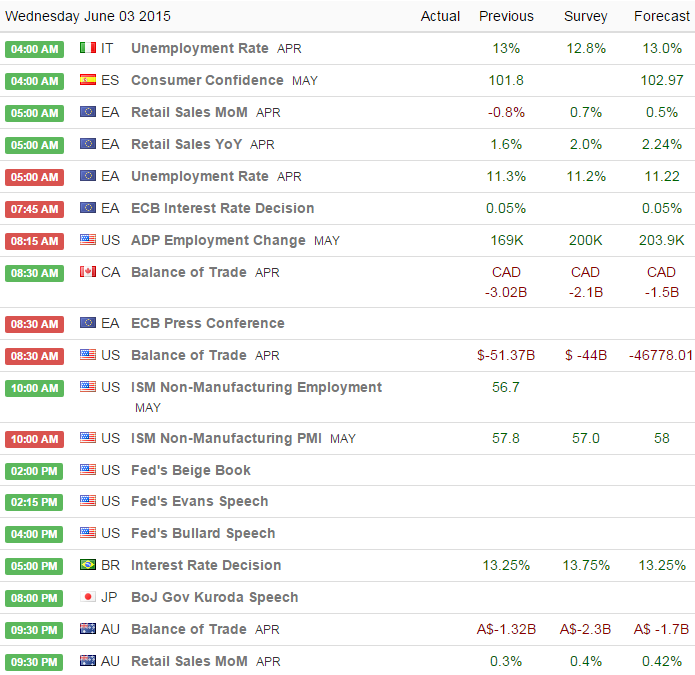Click the Japan flag icon
This screenshot has height=675, width=695.
[87, 597]
